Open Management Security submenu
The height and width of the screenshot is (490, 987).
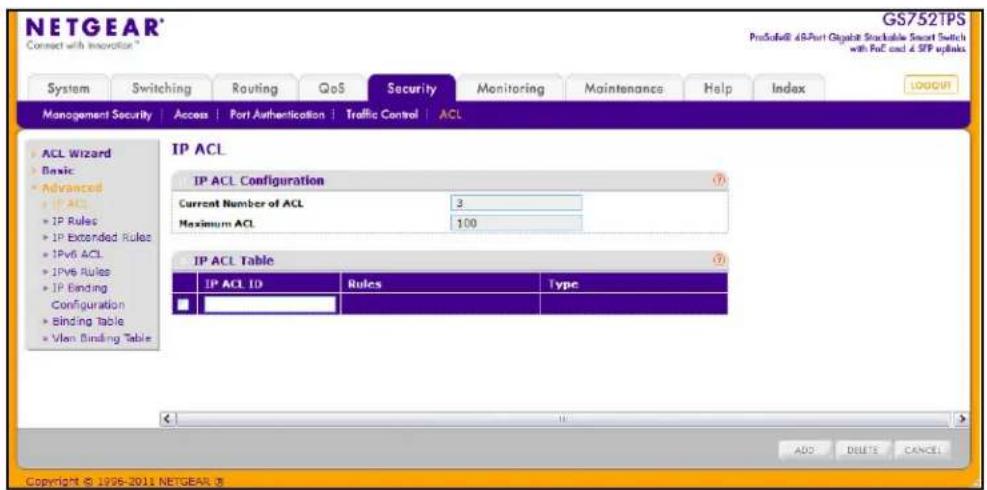96,115
